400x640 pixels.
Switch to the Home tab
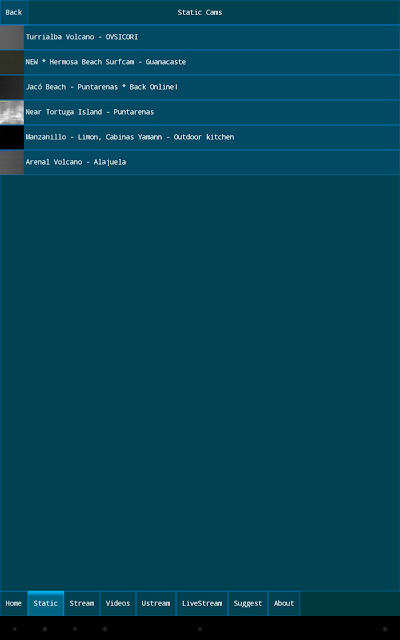(x=14, y=603)
